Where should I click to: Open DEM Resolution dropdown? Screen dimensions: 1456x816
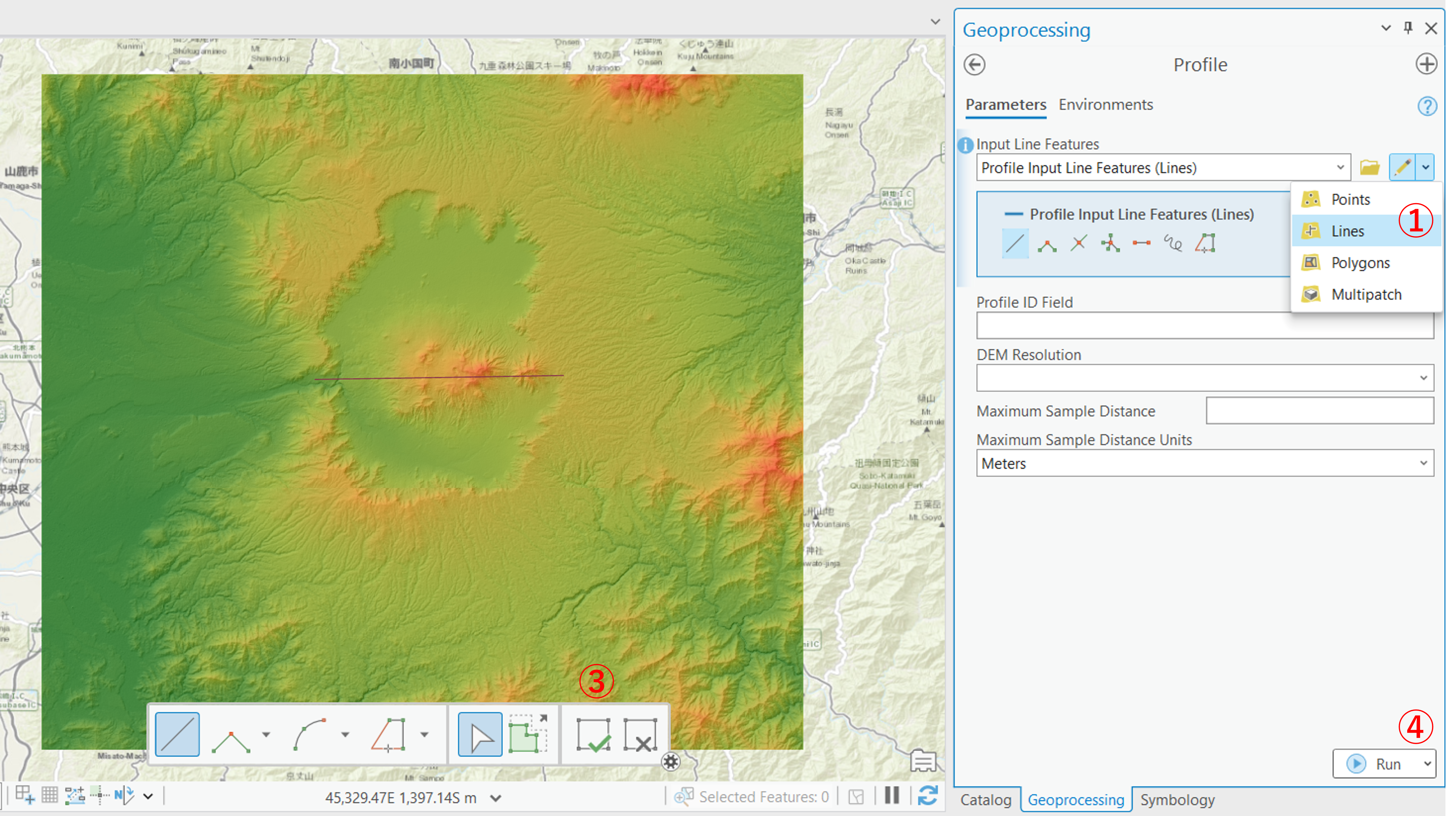coord(1205,378)
